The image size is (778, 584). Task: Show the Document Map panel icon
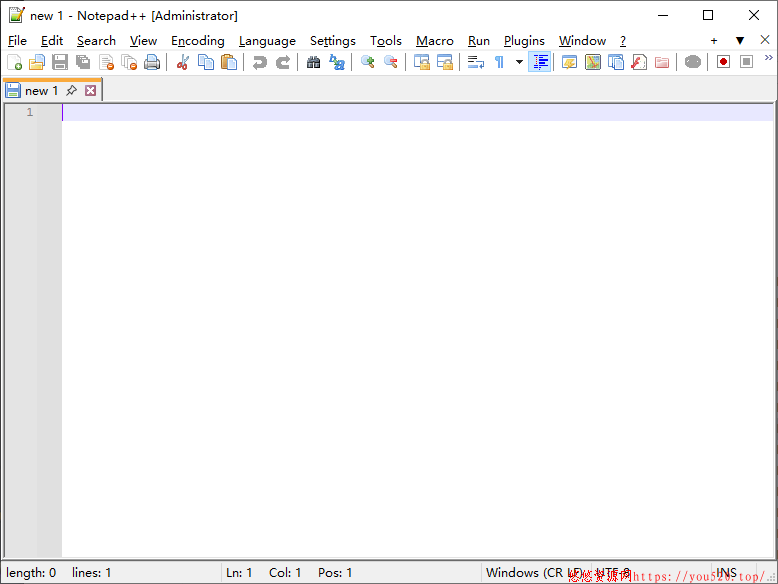pyautogui.click(x=592, y=63)
